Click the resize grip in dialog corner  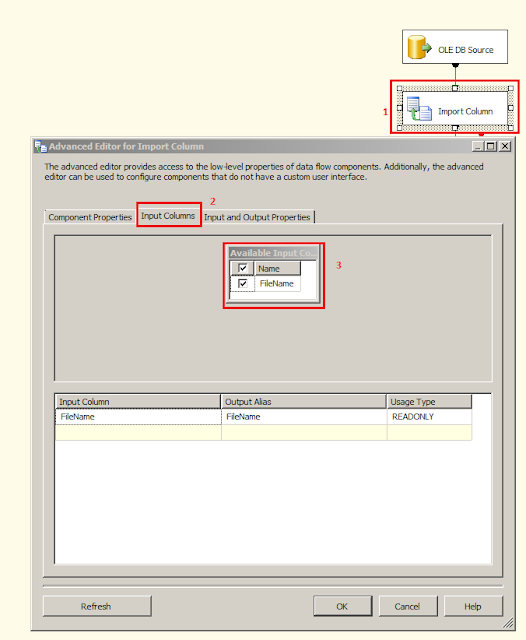(508, 623)
